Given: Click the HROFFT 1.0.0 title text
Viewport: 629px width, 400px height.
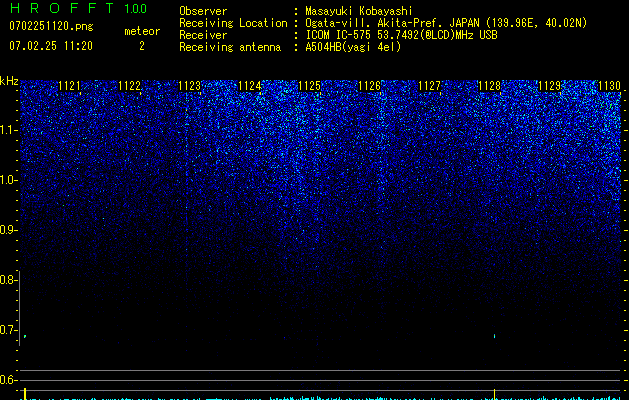Looking at the screenshot, I should click(x=78, y=8).
